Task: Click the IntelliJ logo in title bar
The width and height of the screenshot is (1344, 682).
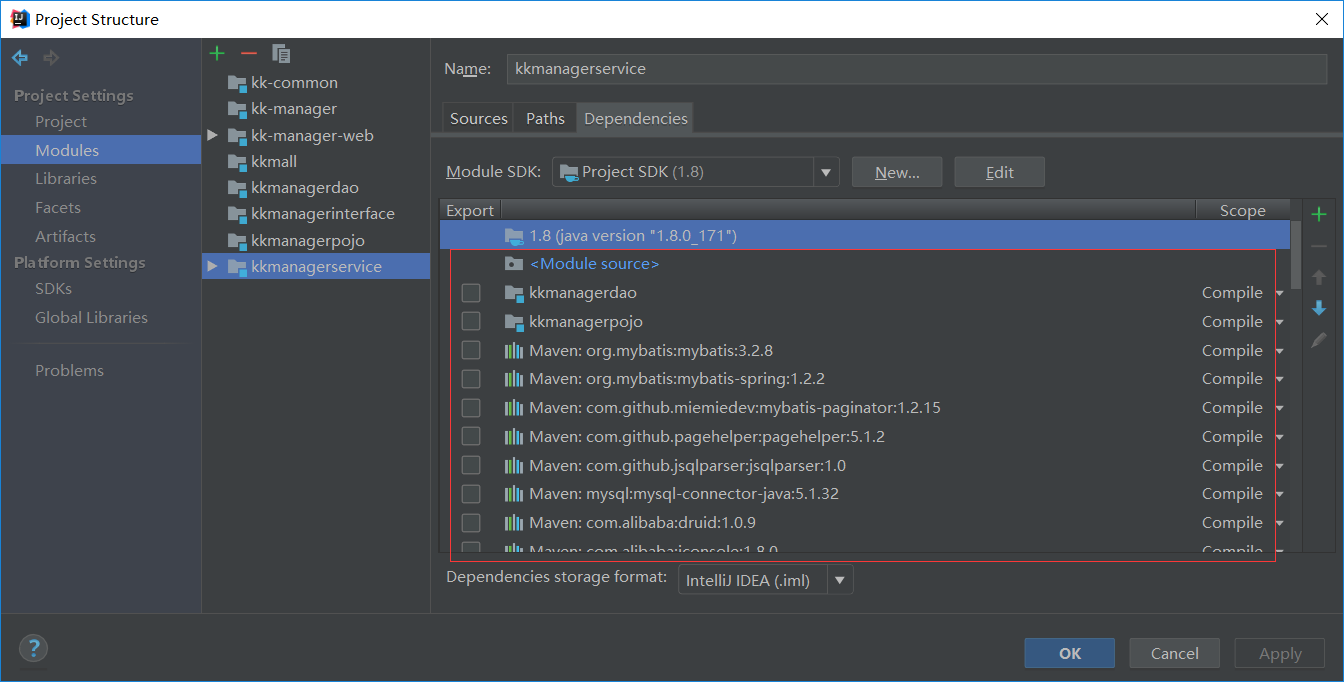Action: click(19, 19)
